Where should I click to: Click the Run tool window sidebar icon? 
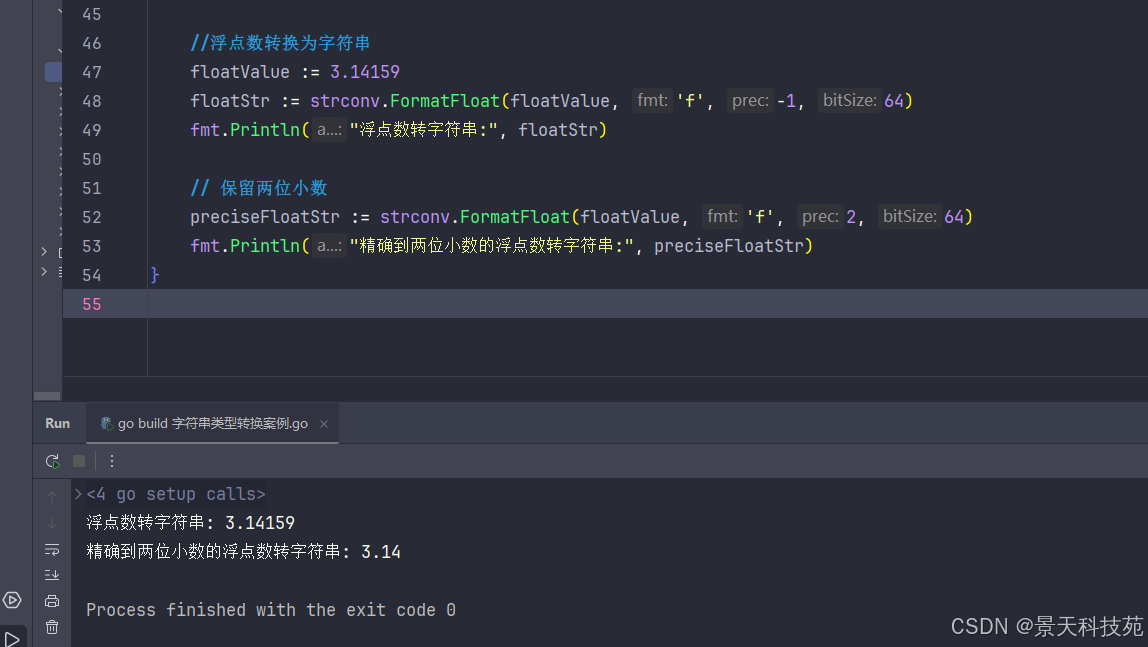12,637
